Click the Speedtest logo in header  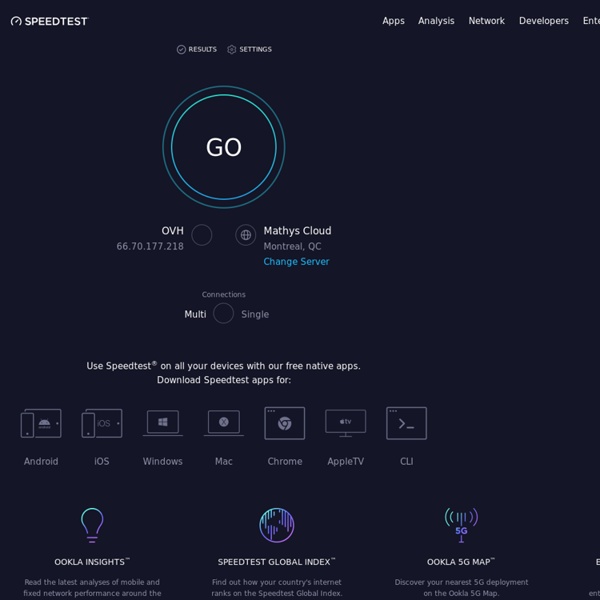(x=49, y=21)
